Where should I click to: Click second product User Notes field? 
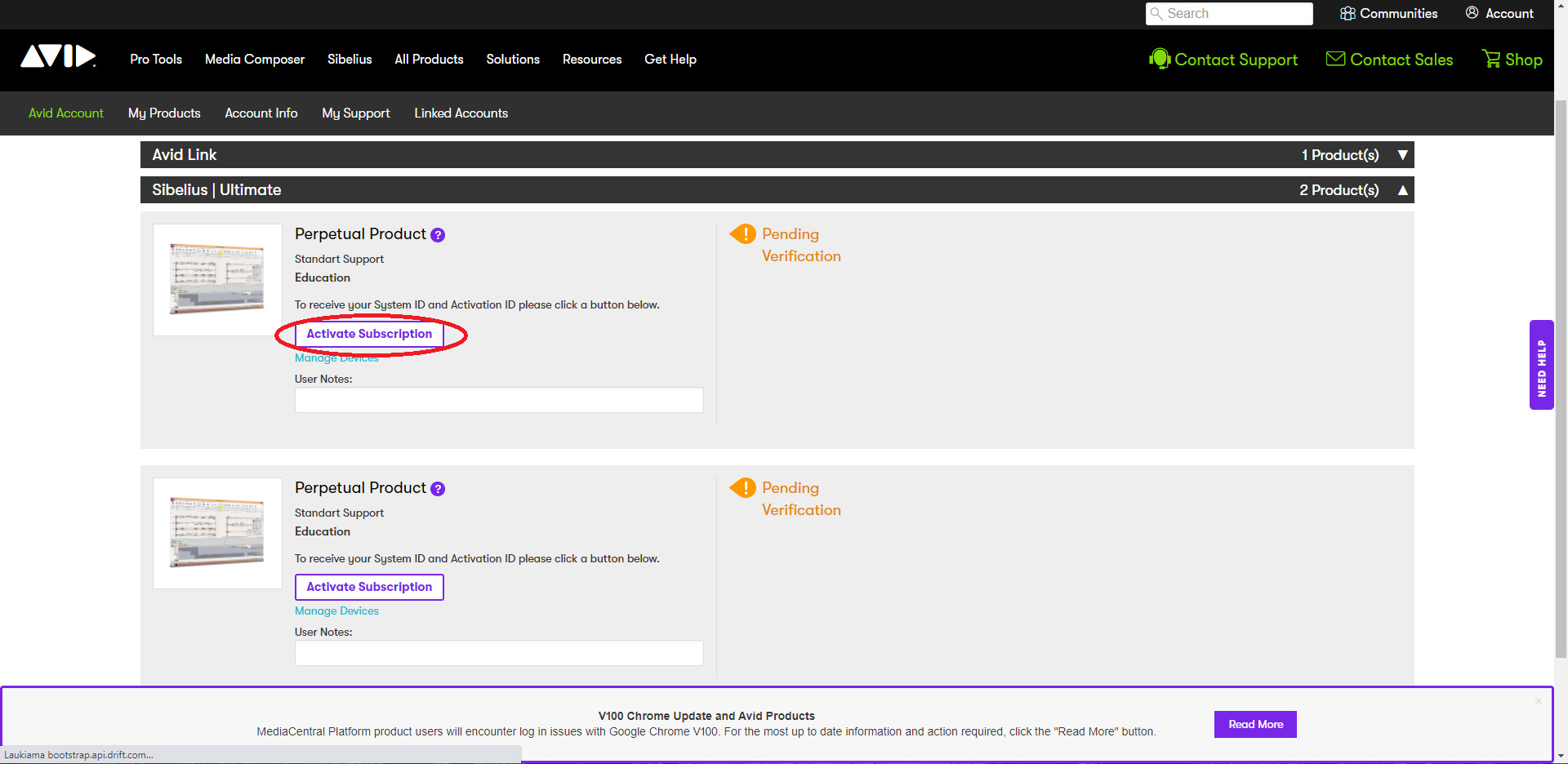click(x=499, y=653)
